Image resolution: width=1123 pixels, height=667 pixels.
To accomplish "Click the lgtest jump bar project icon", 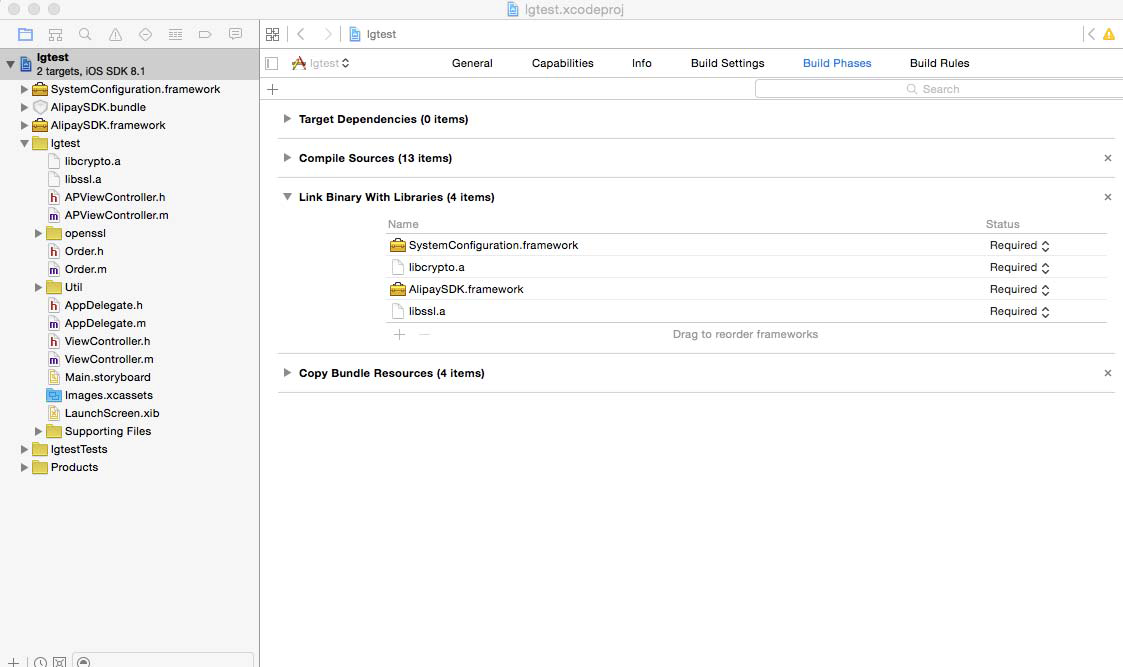I will tap(355, 34).
